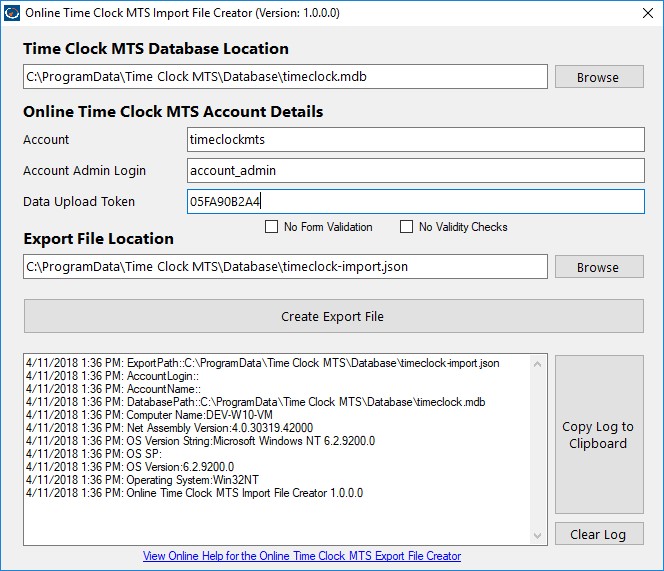664x571 pixels.
Task: Focus the Account Admin Login field
Action: [415, 171]
